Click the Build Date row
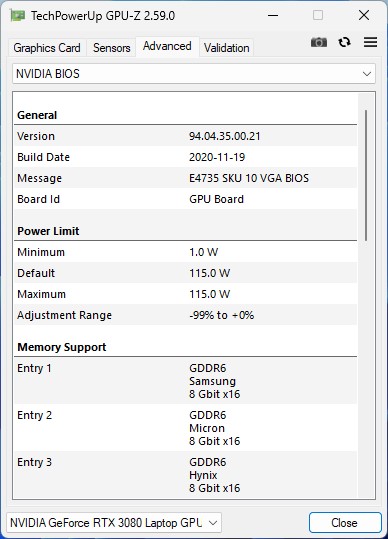 186,157
